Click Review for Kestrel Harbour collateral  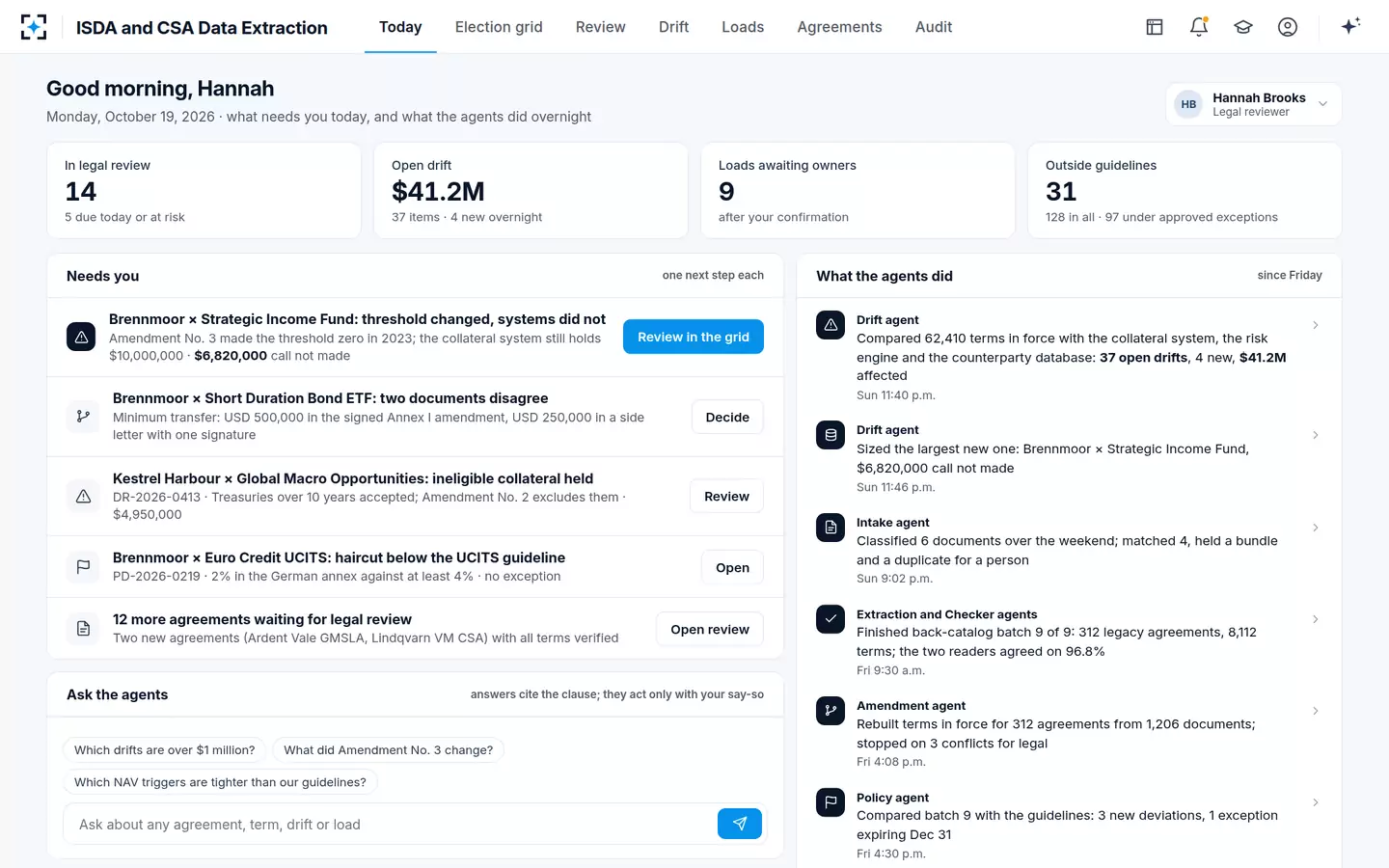(x=726, y=496)
